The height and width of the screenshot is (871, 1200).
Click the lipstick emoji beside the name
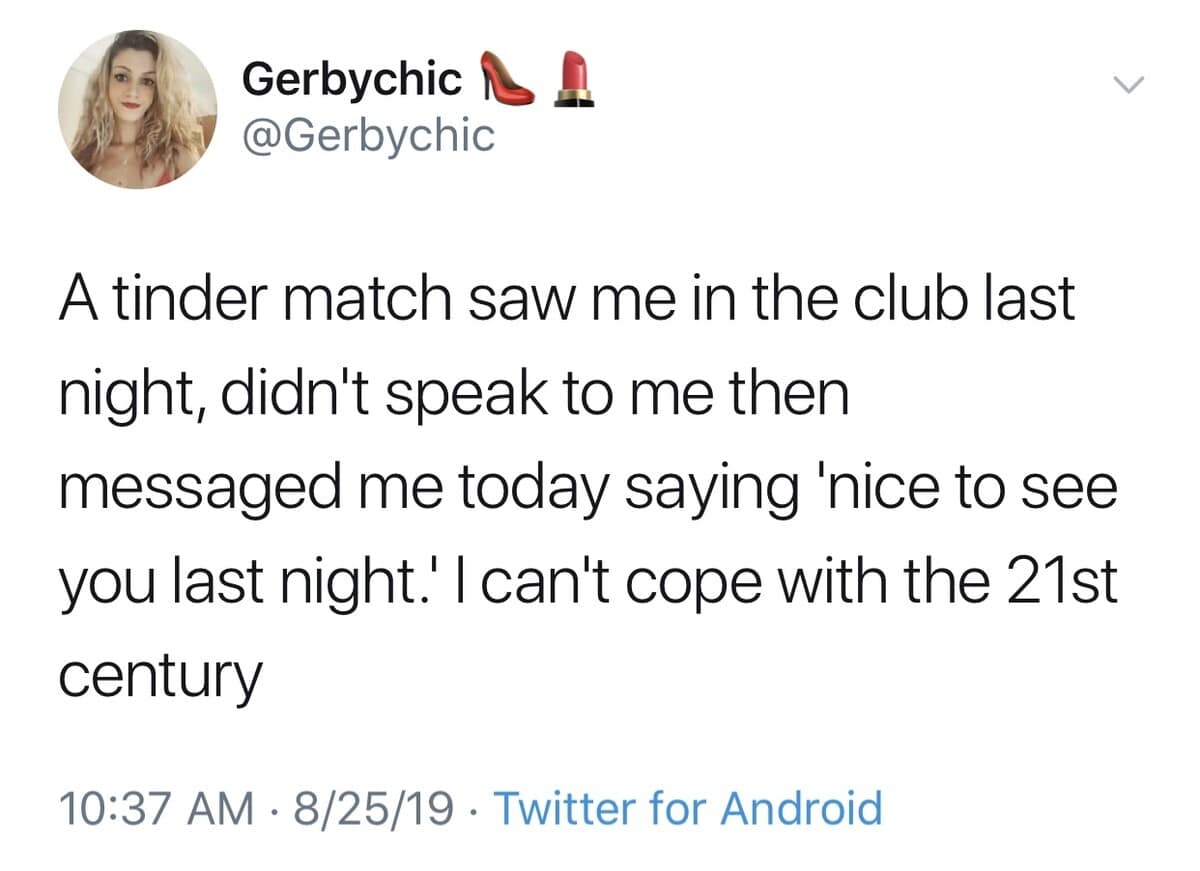(x=573, y=80)
